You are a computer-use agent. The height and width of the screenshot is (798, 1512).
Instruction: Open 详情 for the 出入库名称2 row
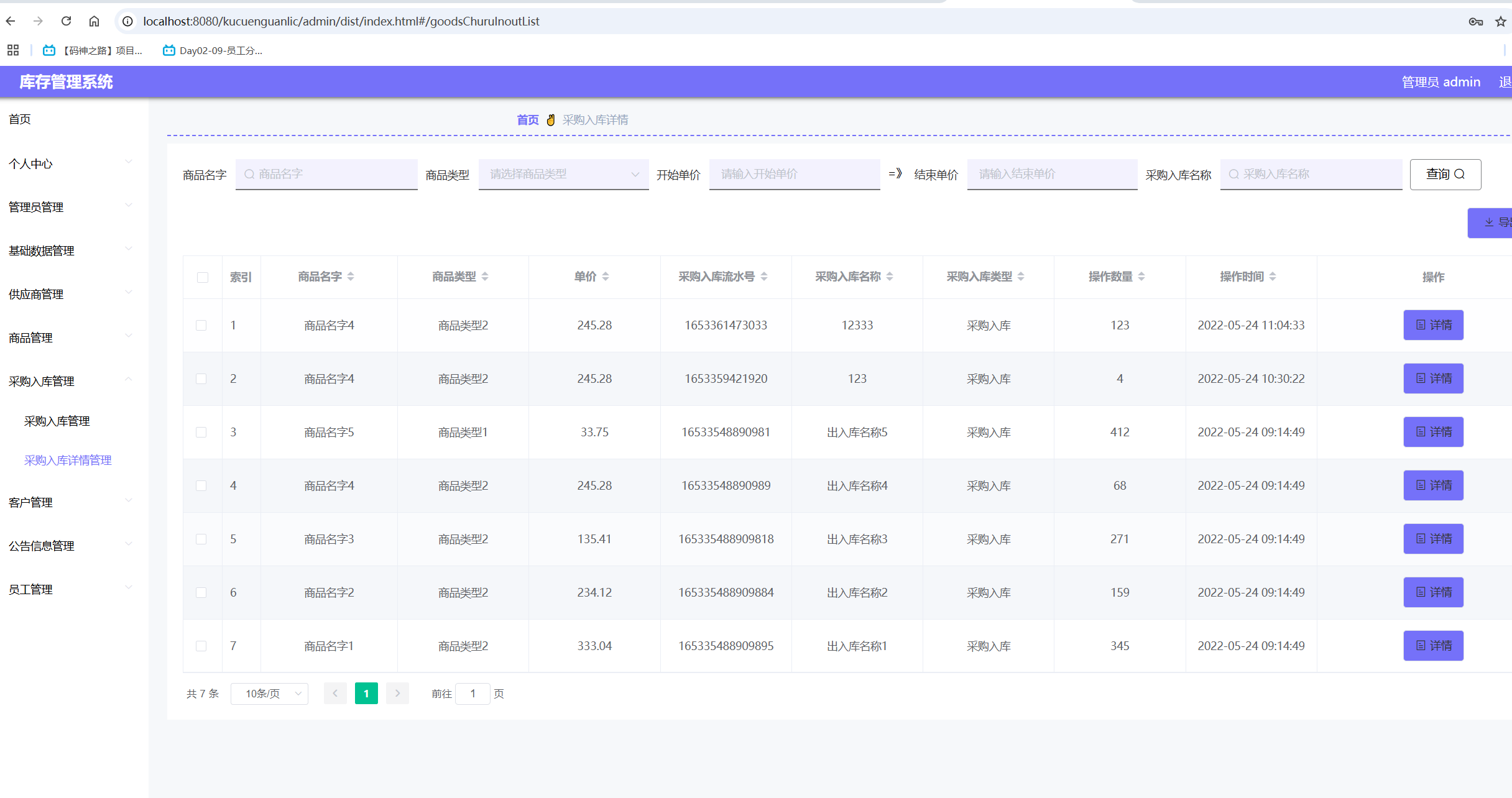[x=1433, y=592]
